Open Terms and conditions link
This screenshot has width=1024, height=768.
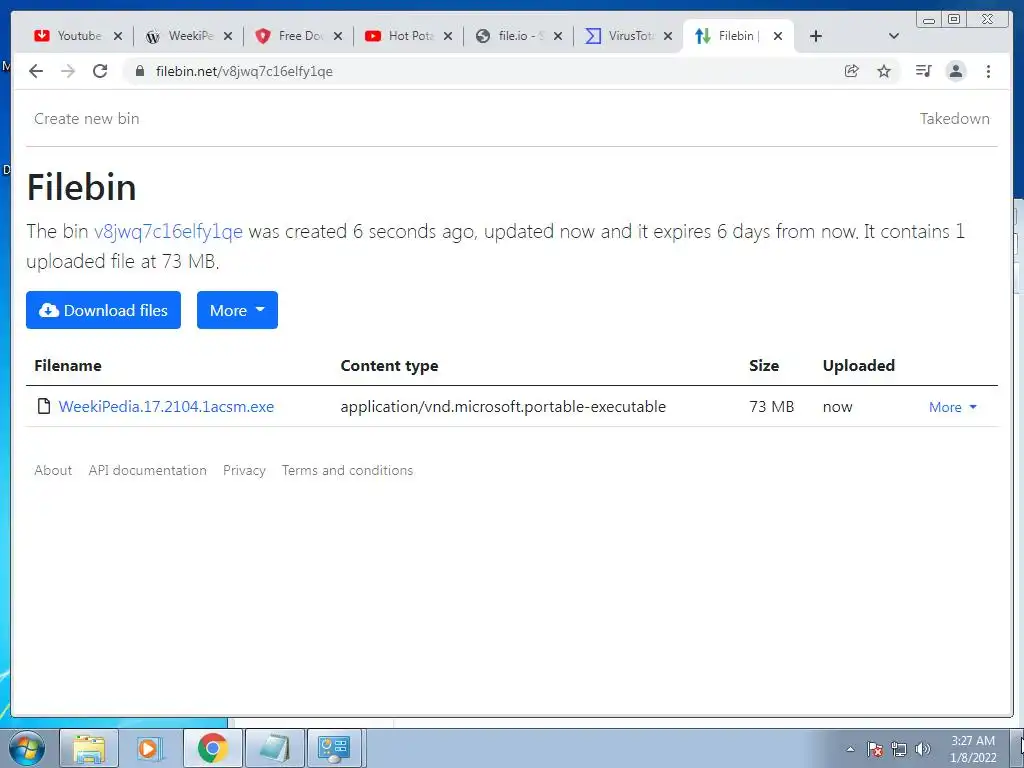pos(347,470)
